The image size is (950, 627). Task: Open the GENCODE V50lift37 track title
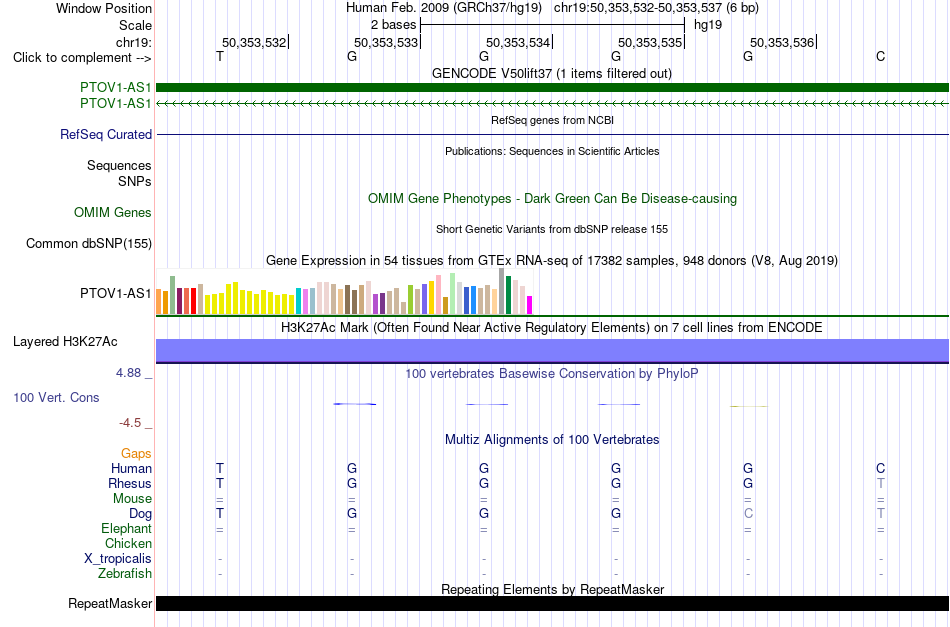pyautogui.click(x=551, y=73)
